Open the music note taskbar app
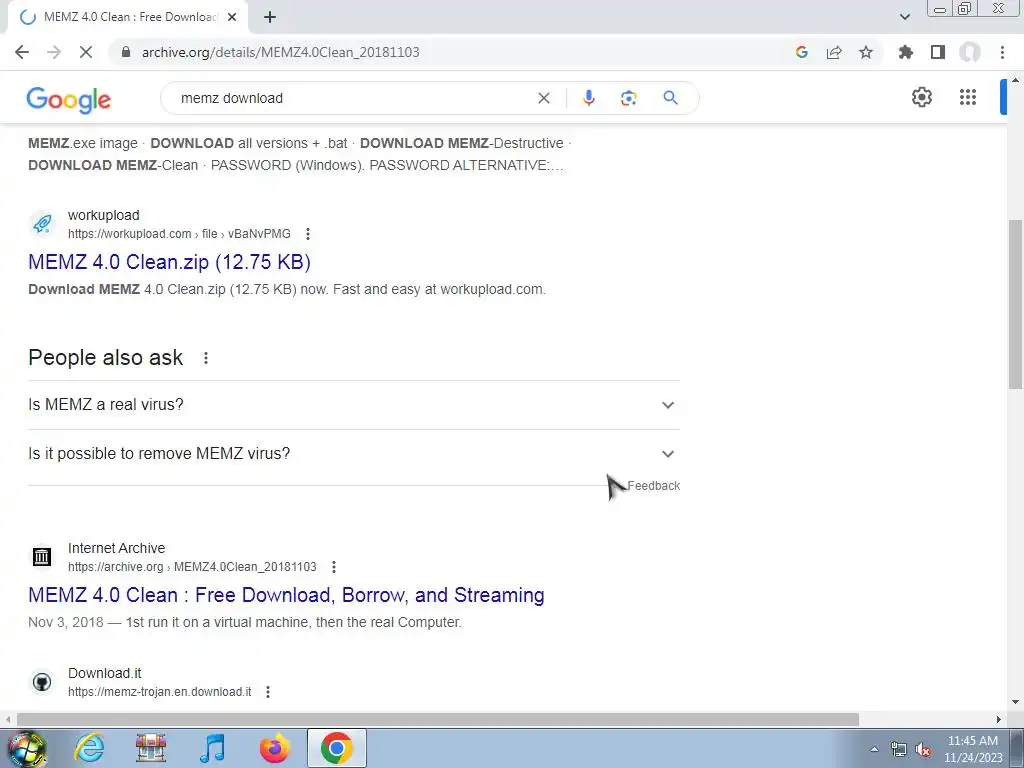Image resolution: width=1024 pixels, height=768 pixels. click(x=212, y=748)
